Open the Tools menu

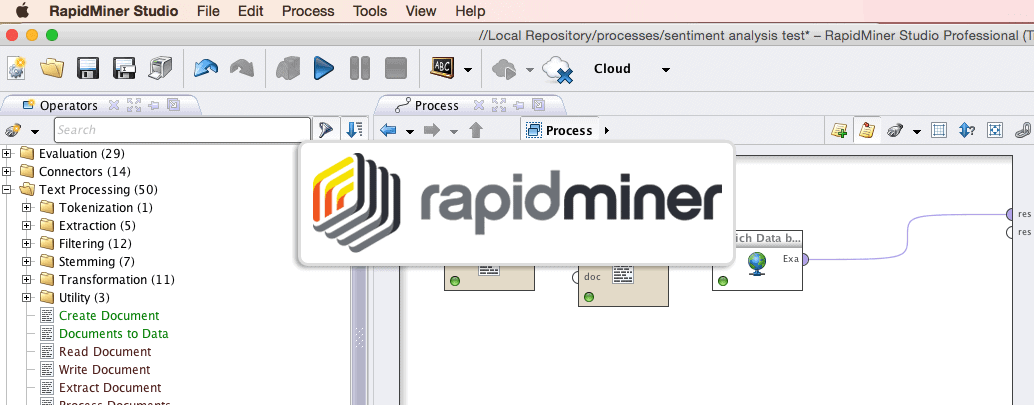coord(370,11)
